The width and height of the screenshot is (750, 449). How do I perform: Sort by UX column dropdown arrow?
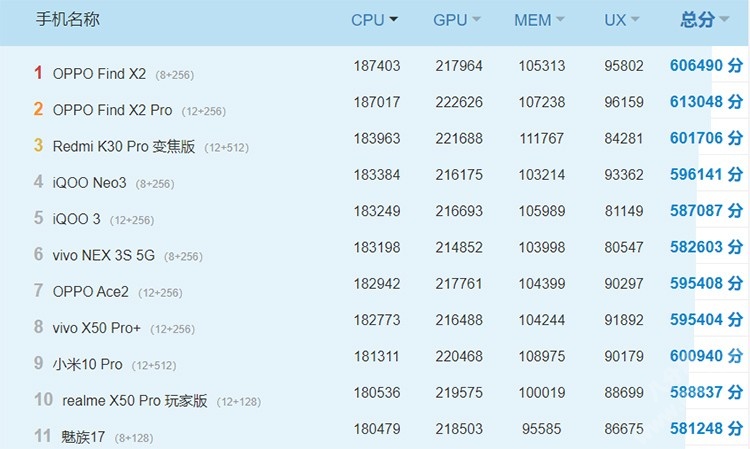pos(635,20)
